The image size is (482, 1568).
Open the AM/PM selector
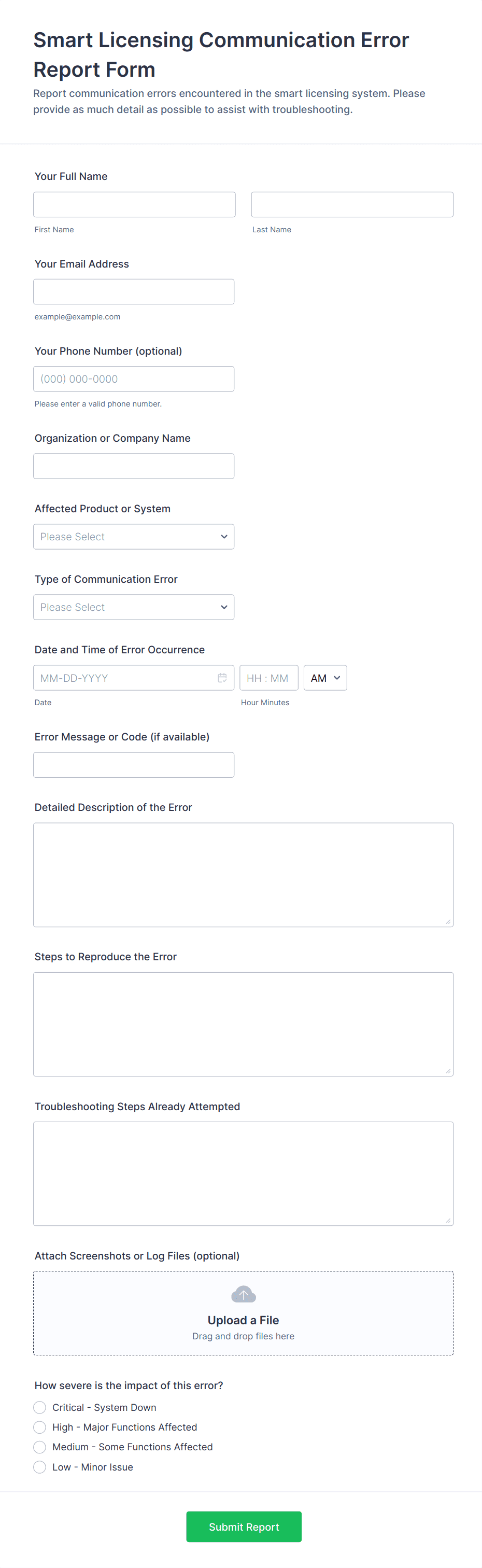325,678
